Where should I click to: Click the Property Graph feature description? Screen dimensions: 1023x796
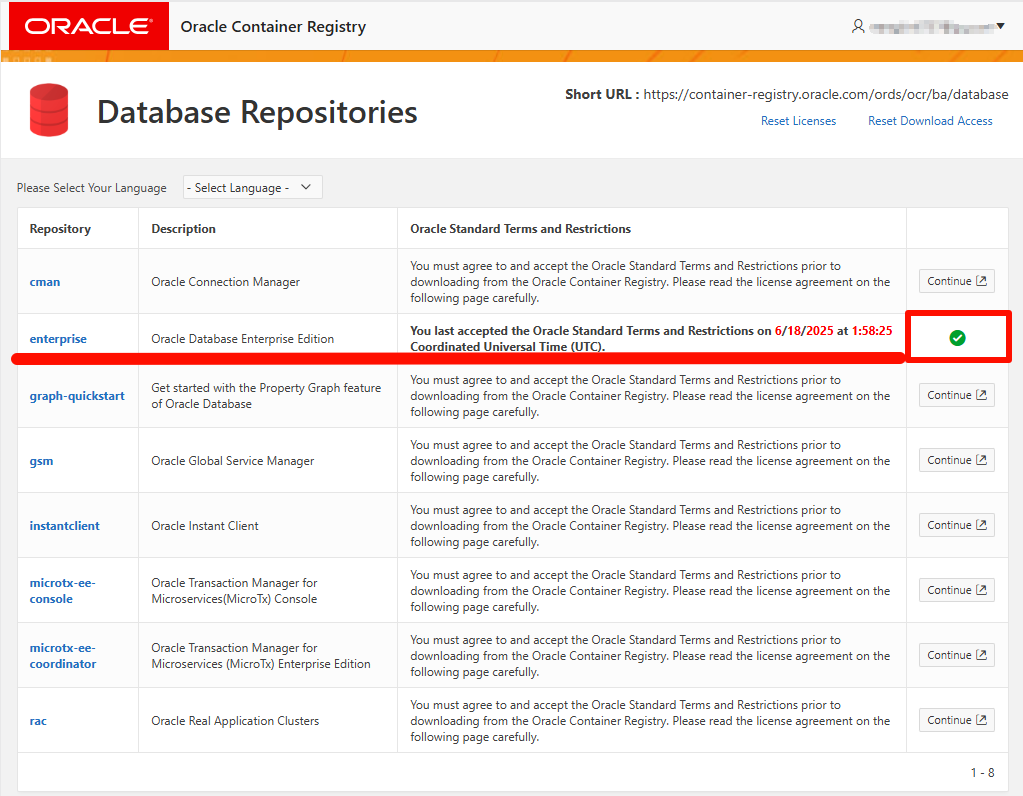tap(266, 395)
